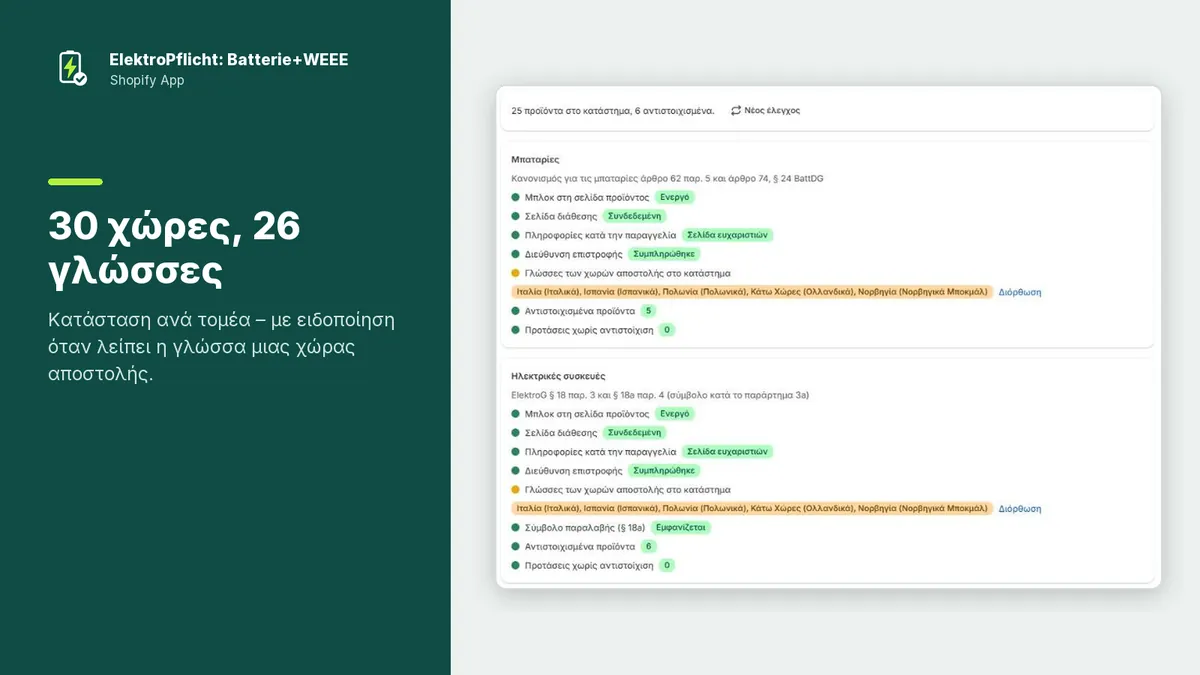Click the Συμπληρώθηκε badge in the Μπαταρίες section
Viewport: 1200px width, 675px height.
click(x=664, y=254)
